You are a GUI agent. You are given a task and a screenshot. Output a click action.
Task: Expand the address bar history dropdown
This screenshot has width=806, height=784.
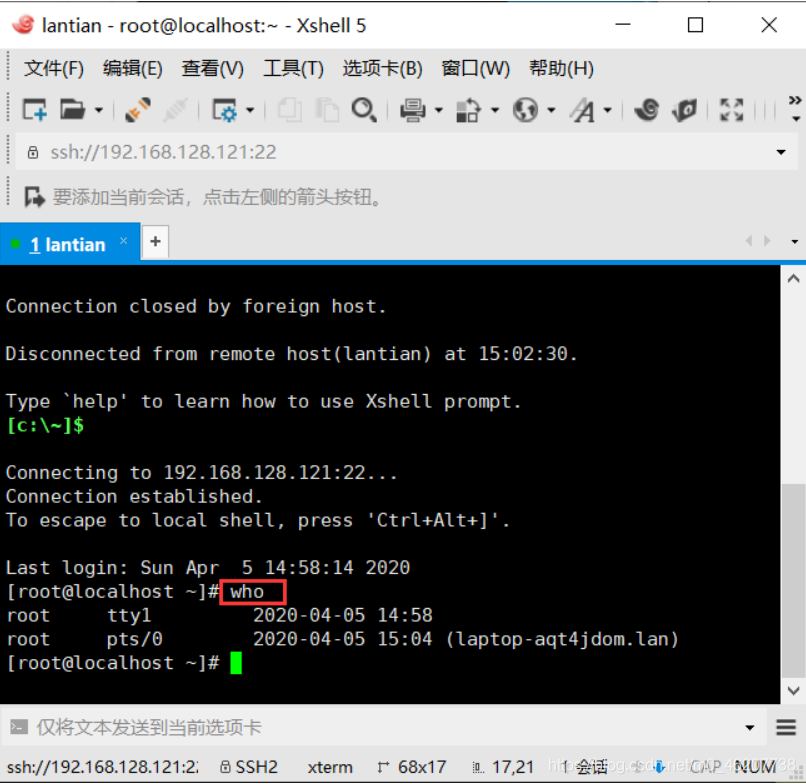(781, 152)
